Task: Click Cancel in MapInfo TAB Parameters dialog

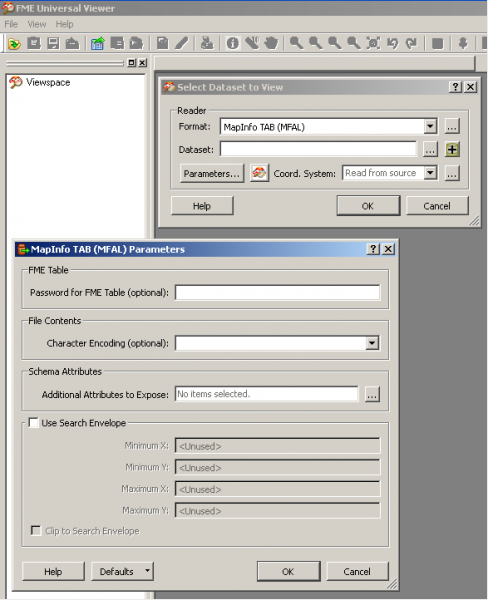Action: (357, 571)
